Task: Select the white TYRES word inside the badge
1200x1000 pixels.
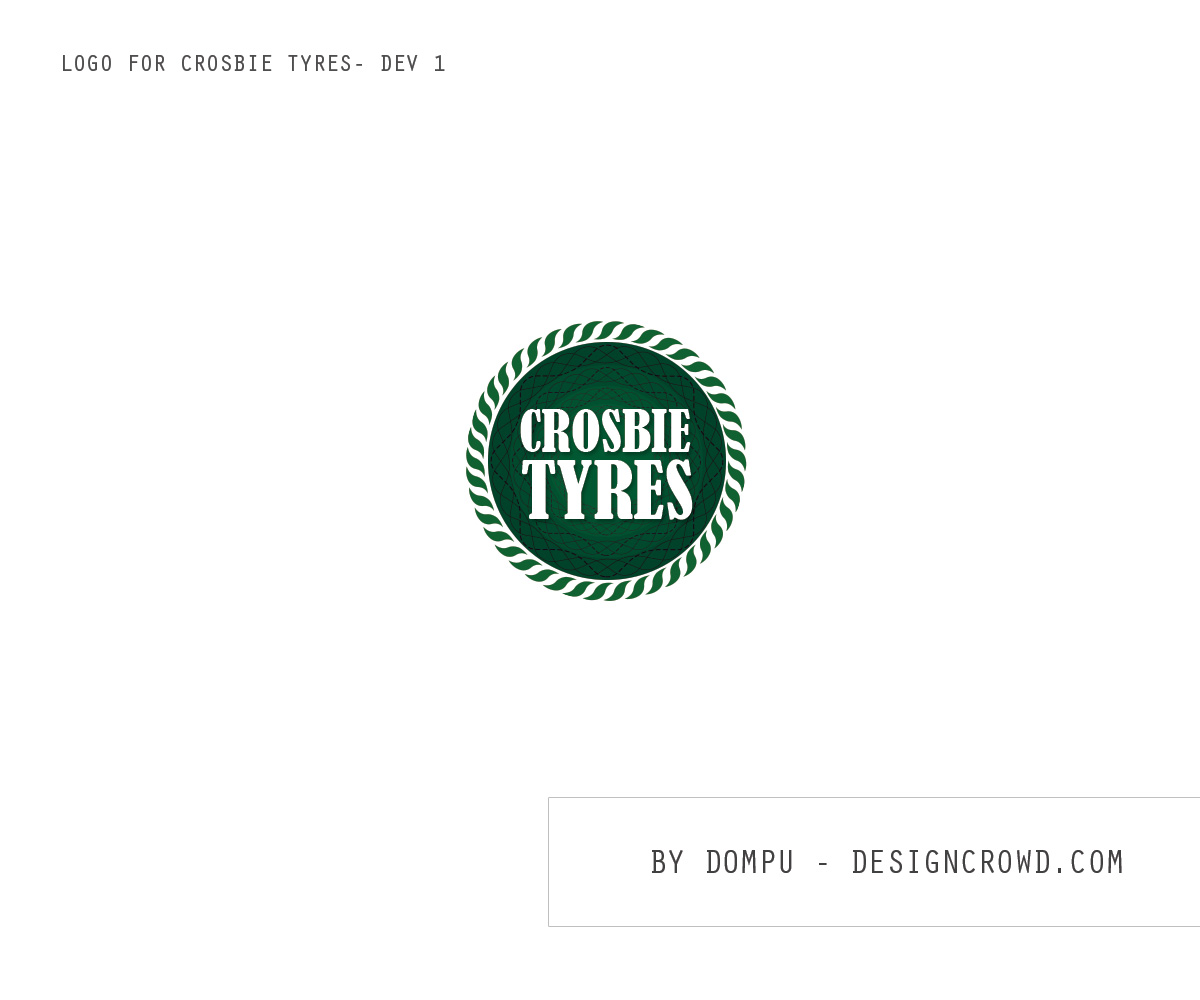Action: click(x=607, y=491)
